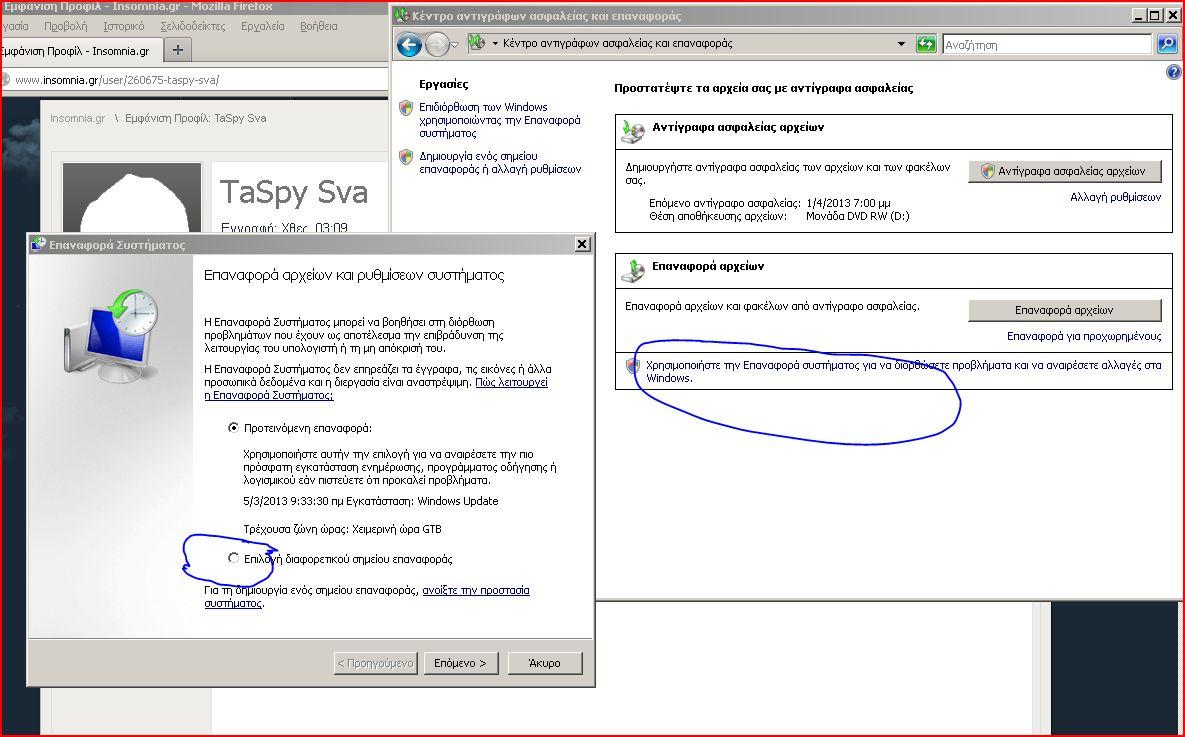
Task: Refresh the Backup and Restore Center view
Action: coord(926,44)
